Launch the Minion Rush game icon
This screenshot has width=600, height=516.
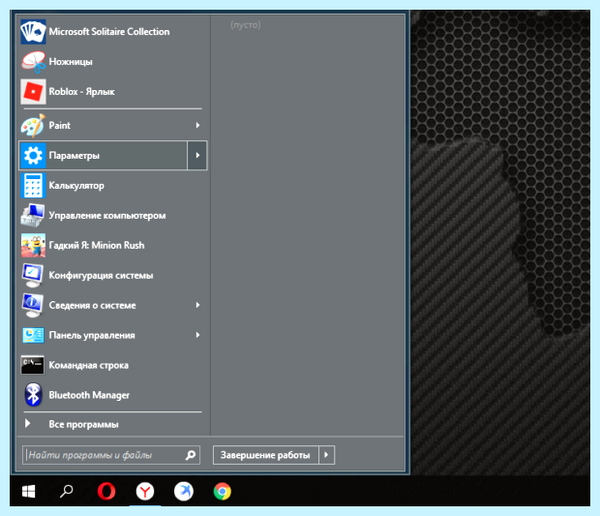tap(33, 245)
